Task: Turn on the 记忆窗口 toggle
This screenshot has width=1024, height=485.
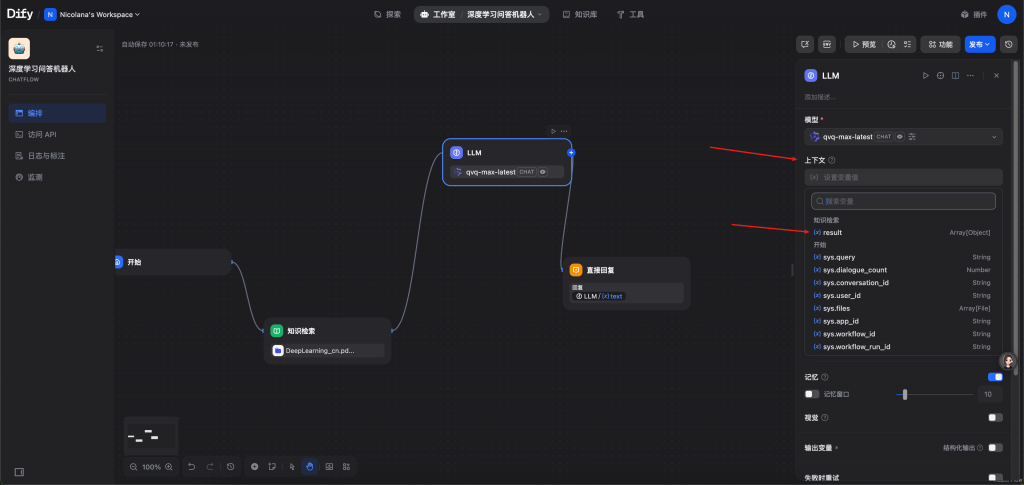Action: click(812, 394)
